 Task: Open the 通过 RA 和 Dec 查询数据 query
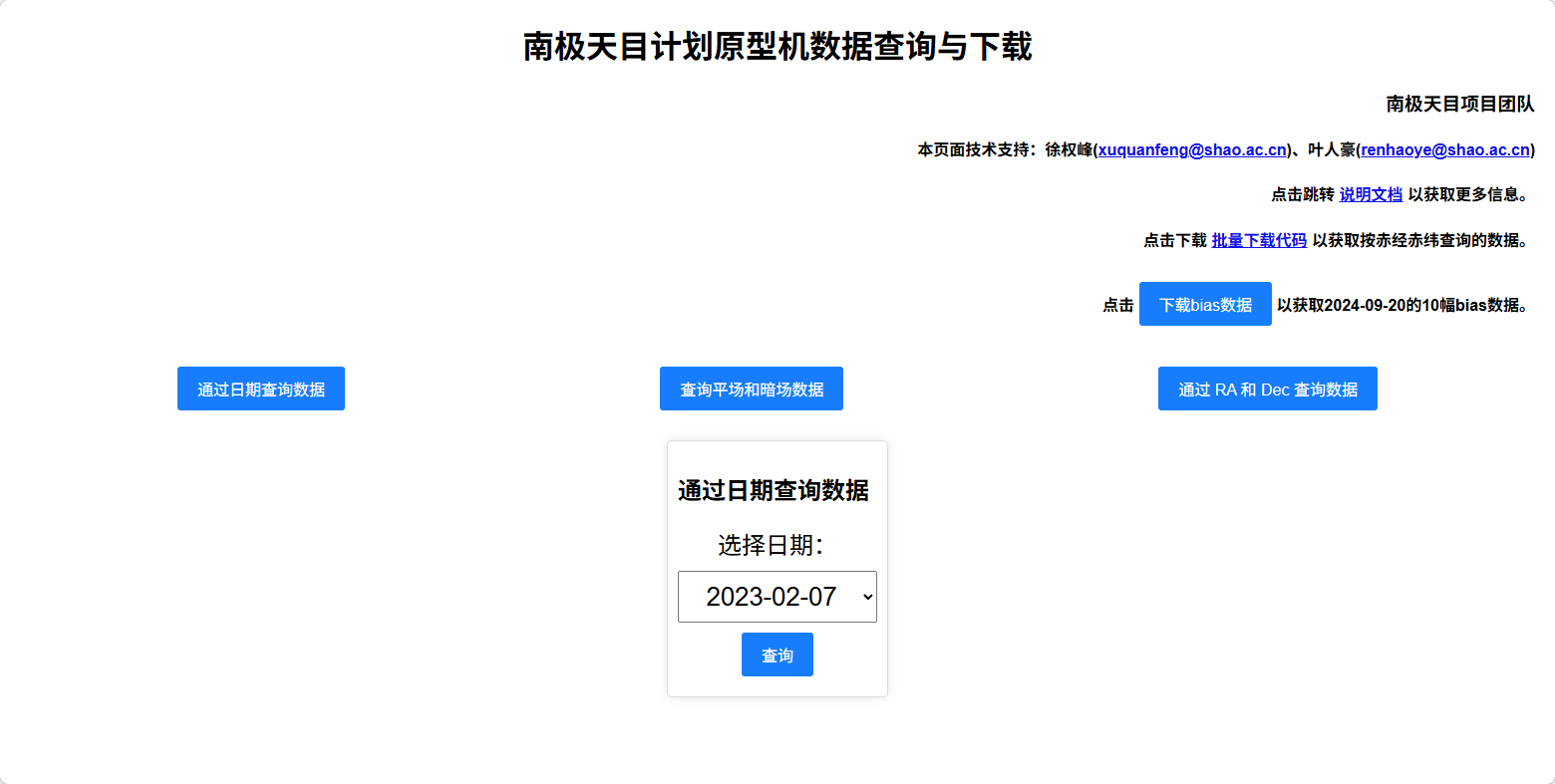[x=1267, y=389]
